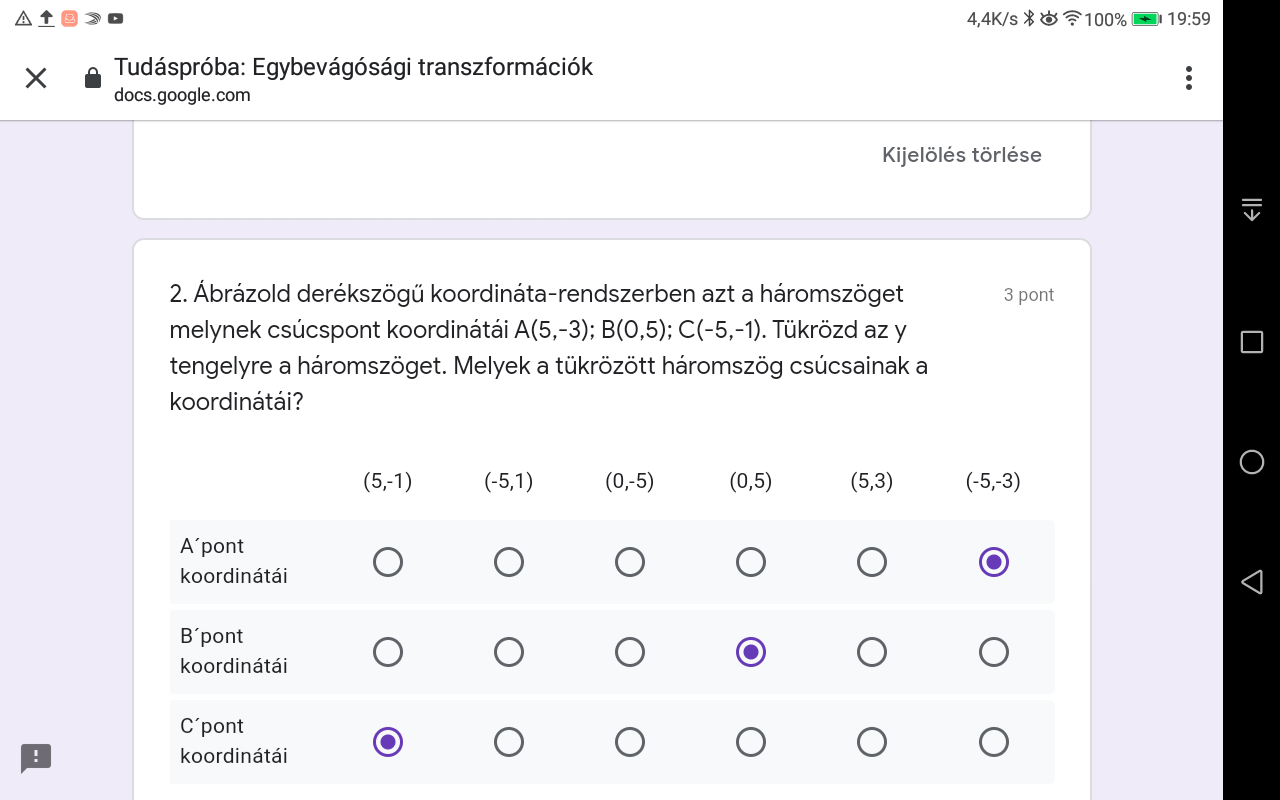Tap the YouTube notification icon in status bar

pyautogui.click(x=116, y=18)
